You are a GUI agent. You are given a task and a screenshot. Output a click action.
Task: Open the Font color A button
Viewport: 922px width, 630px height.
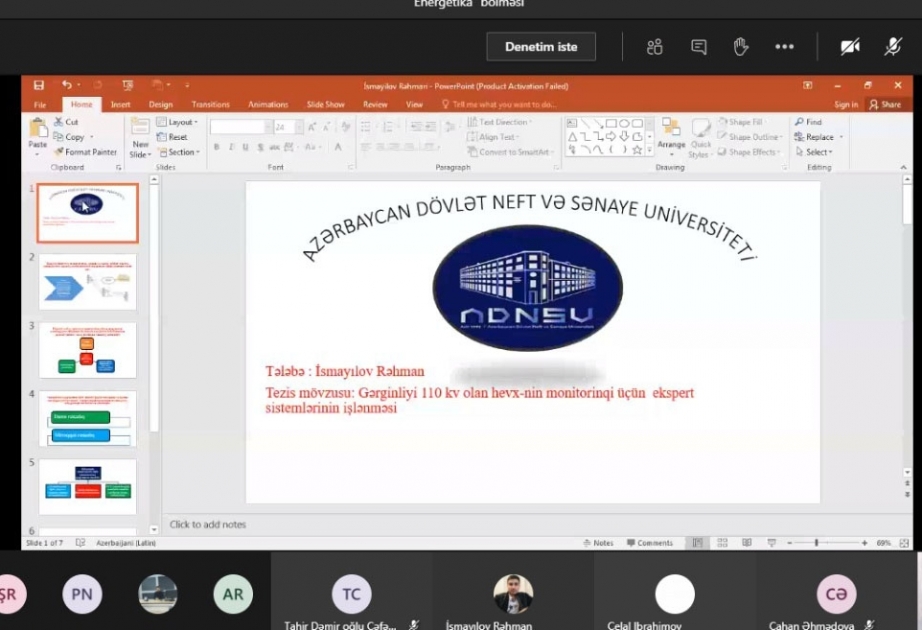[338, 146]
